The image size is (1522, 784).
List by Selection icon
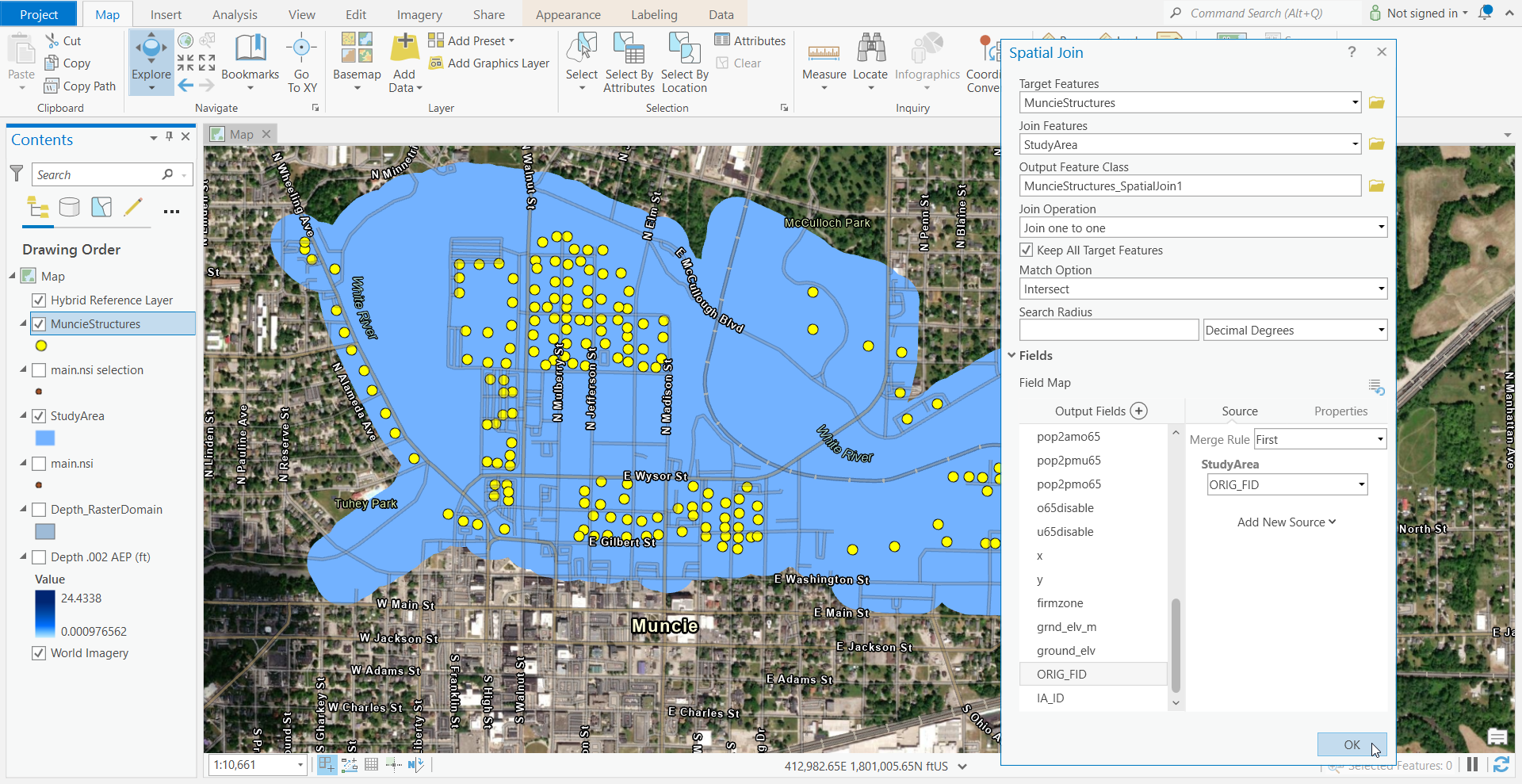(x=101, y=208)
